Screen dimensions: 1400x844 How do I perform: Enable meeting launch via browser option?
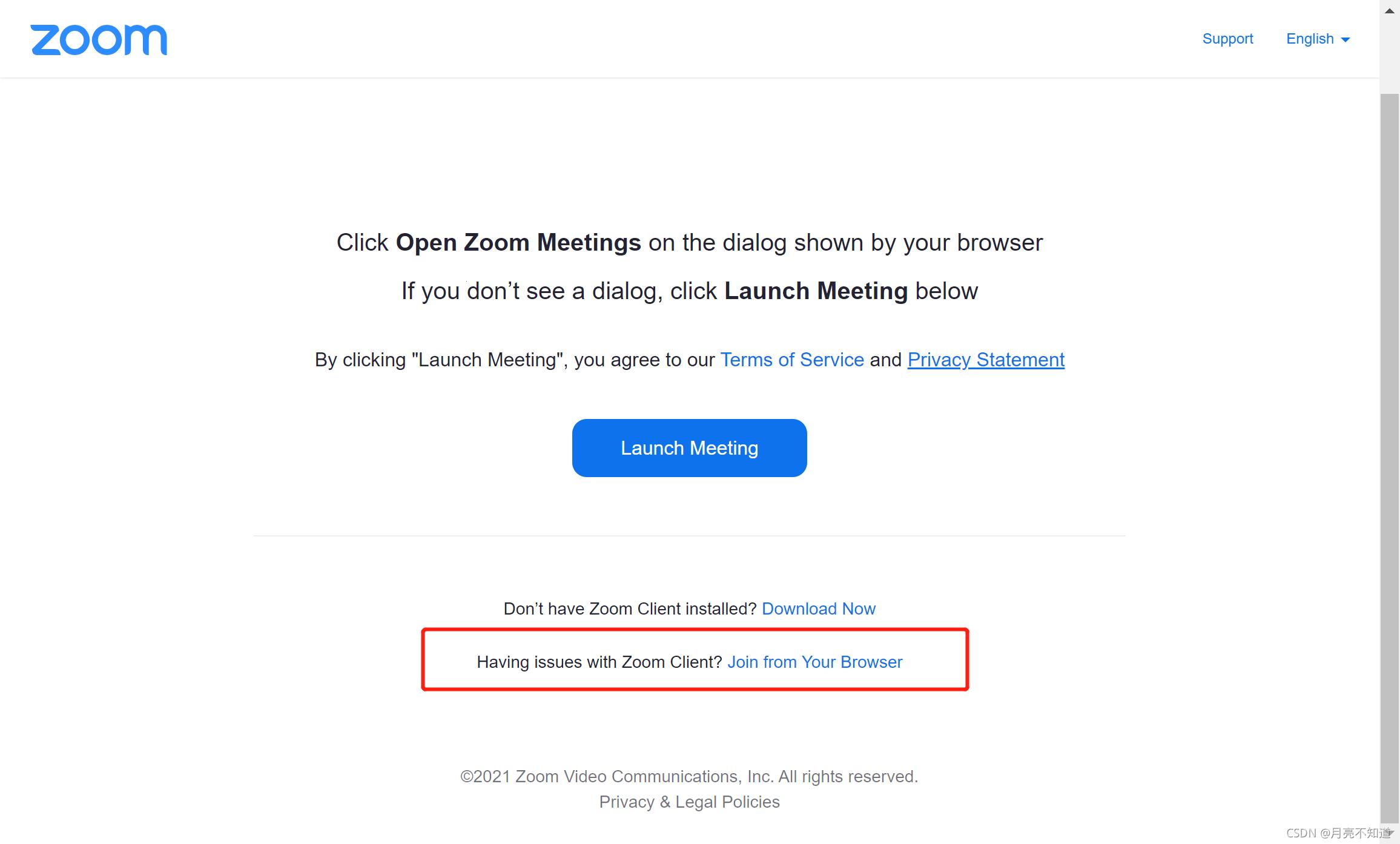(x=815, y=661)
